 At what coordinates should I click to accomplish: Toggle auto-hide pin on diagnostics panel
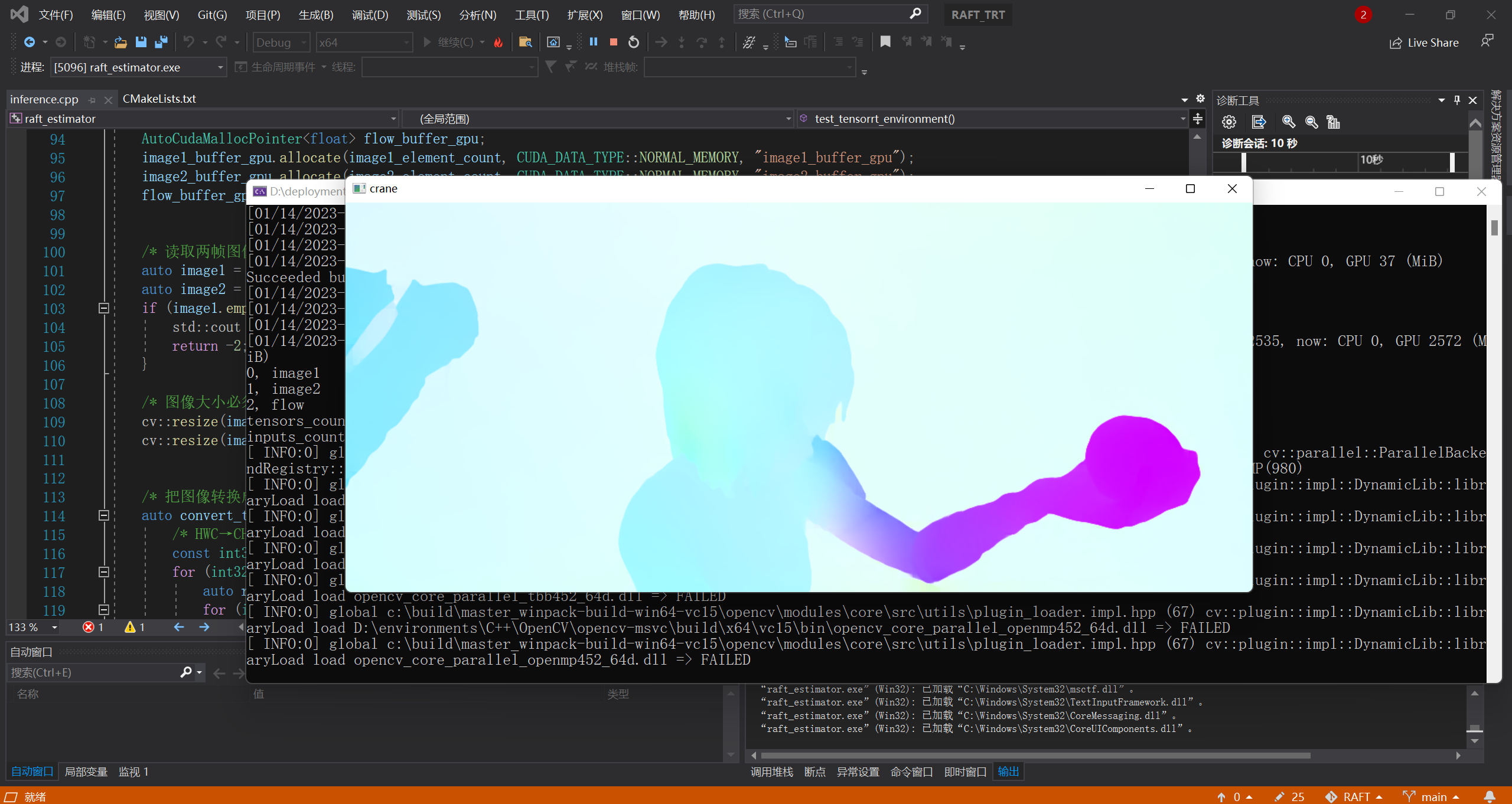tap(1457, 100)
